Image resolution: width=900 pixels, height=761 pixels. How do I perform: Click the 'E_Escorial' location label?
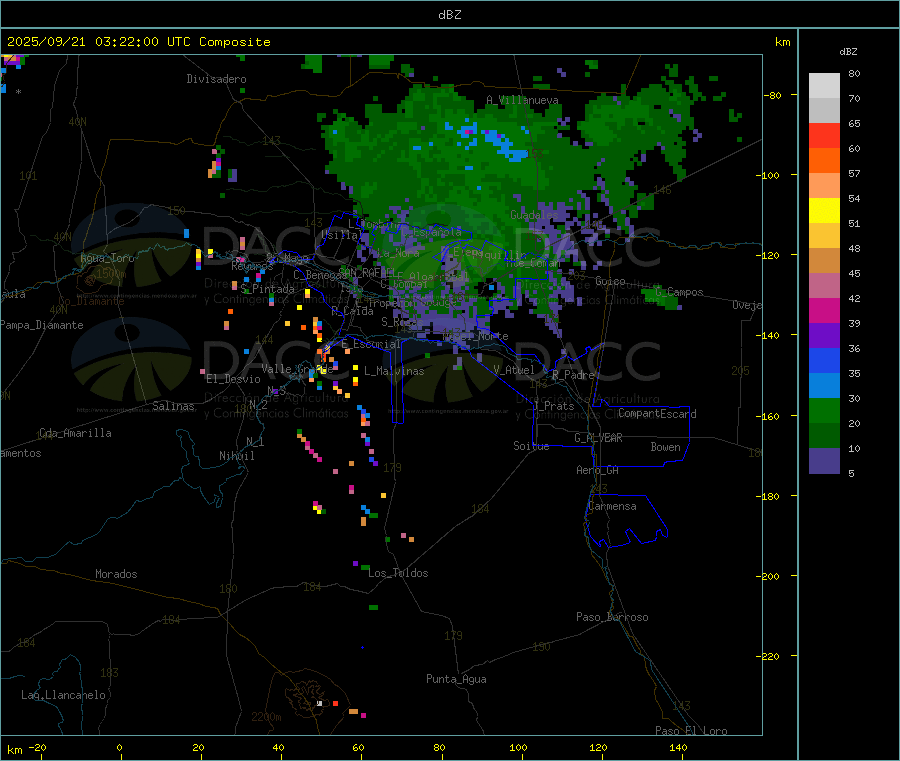(371, 344)
